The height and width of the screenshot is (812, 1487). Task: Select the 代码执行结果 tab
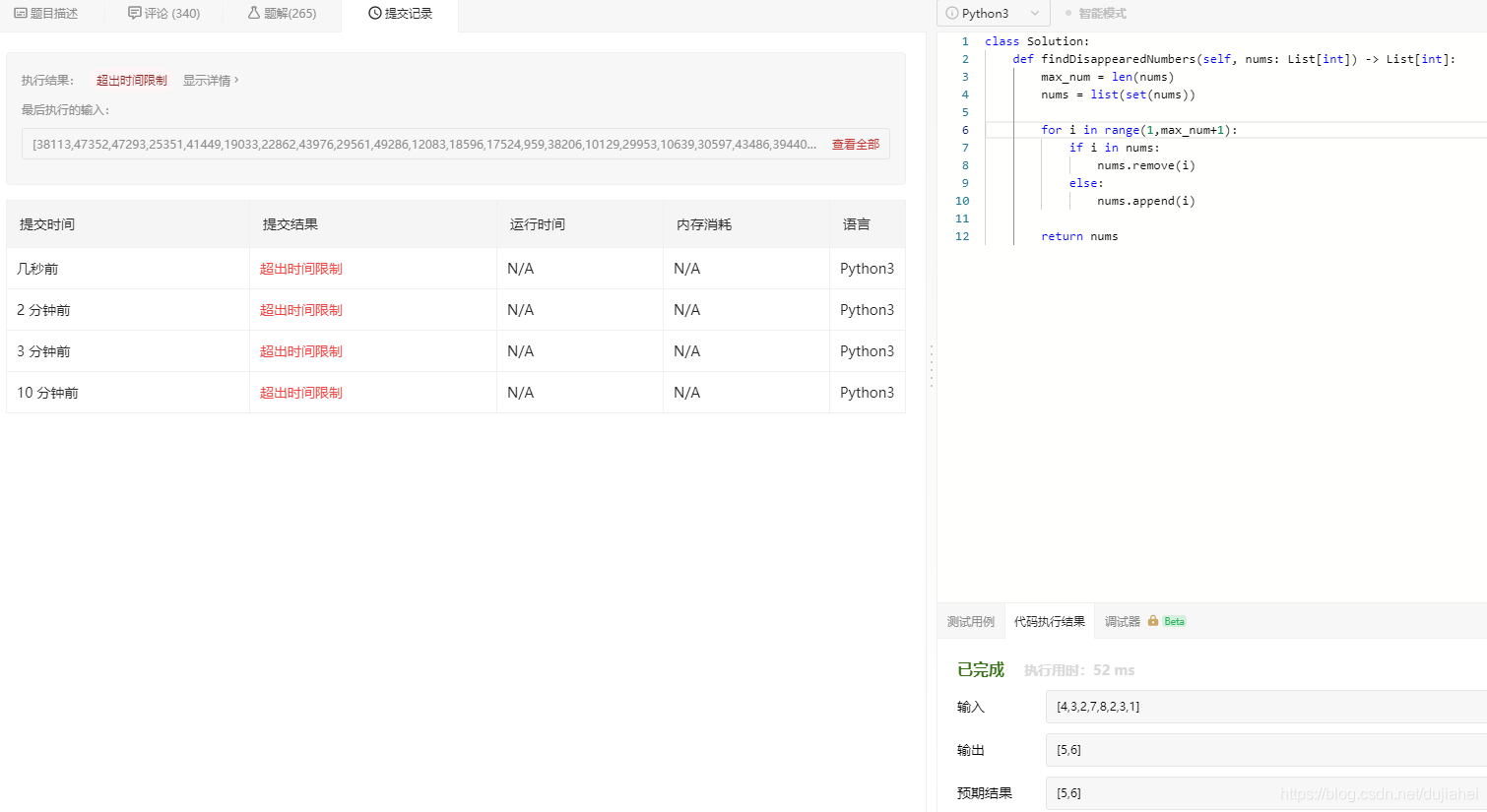tap(1050, 622)
